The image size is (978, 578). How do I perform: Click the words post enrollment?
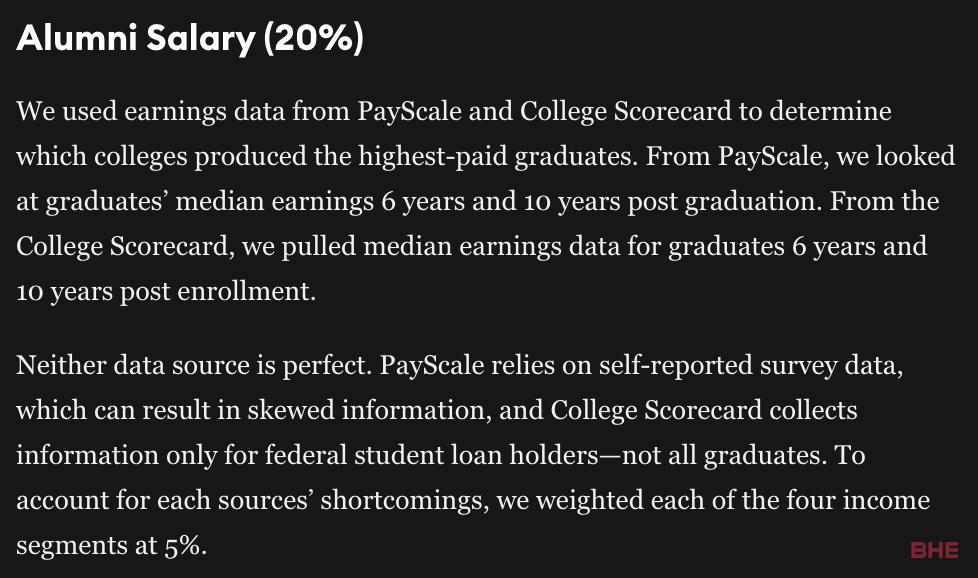(218, 292)
